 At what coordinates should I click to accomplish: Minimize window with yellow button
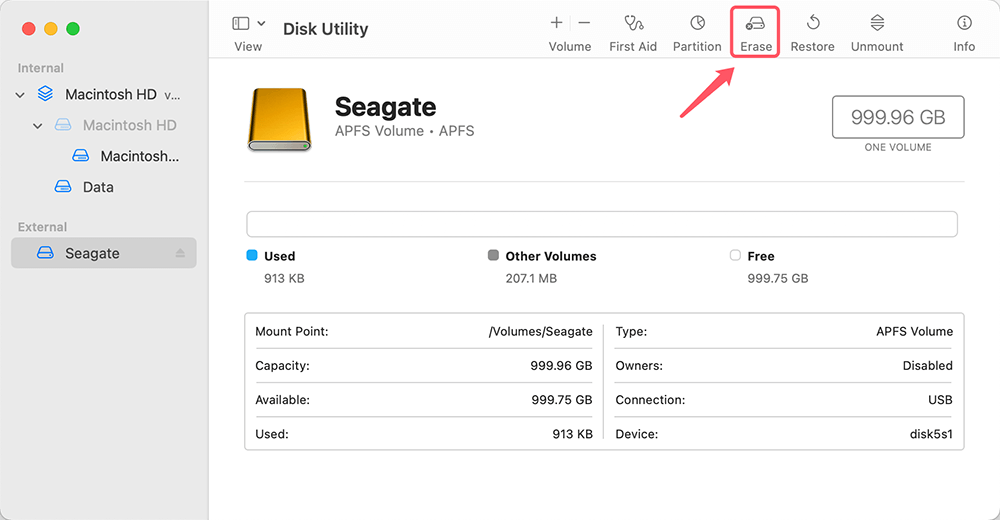pos(51,29)
